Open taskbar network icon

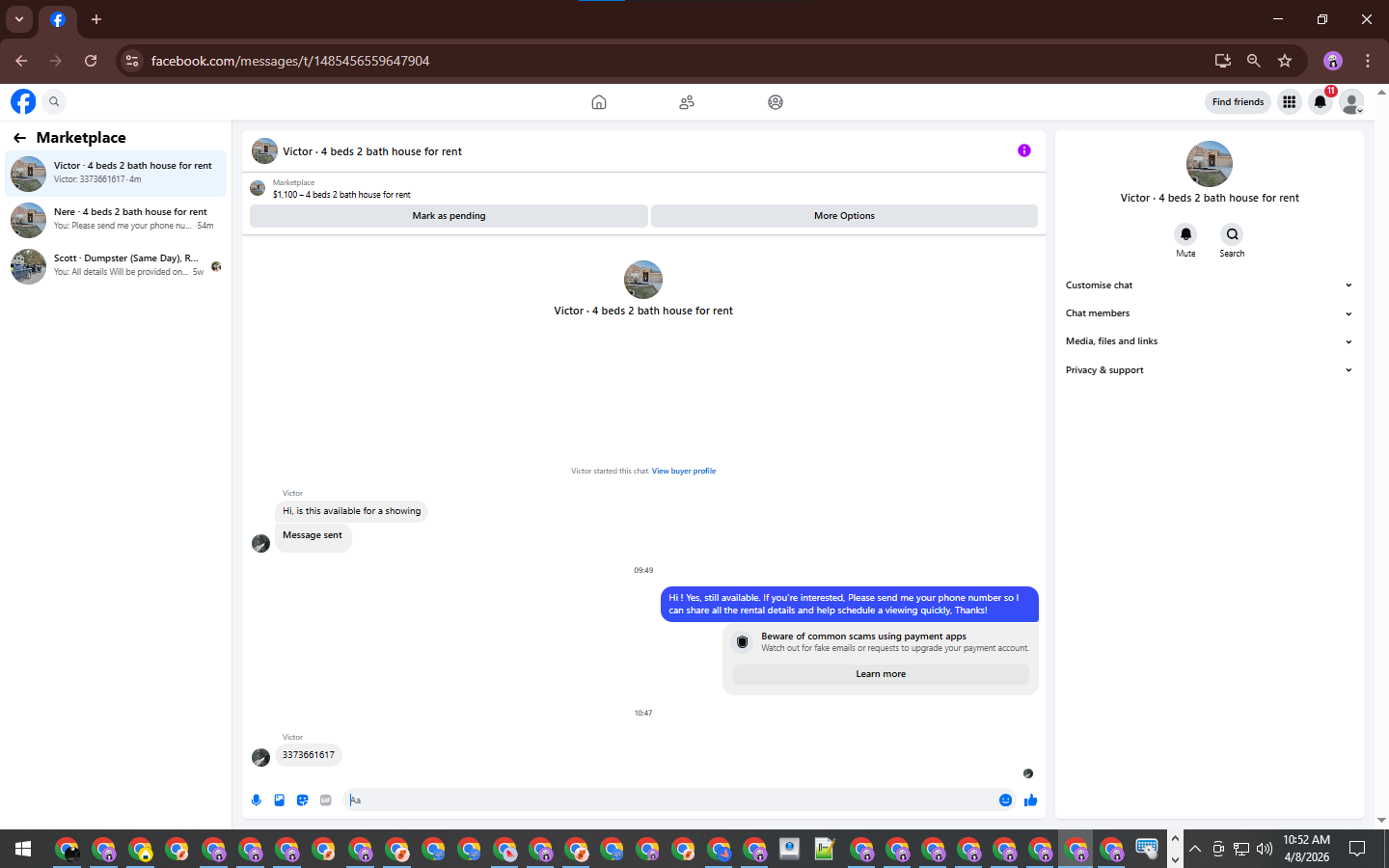[1241, 849]
